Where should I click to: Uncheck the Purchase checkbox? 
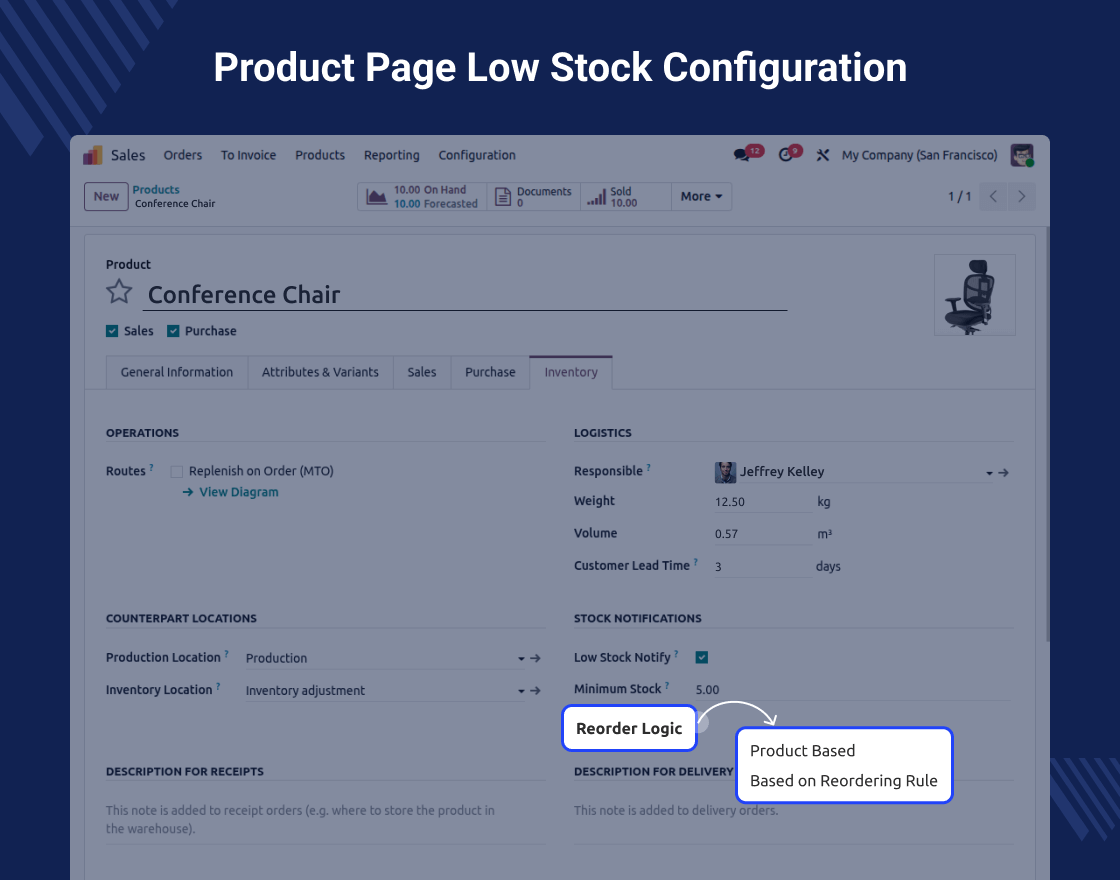pyautogui.click(x=173, y=331)
